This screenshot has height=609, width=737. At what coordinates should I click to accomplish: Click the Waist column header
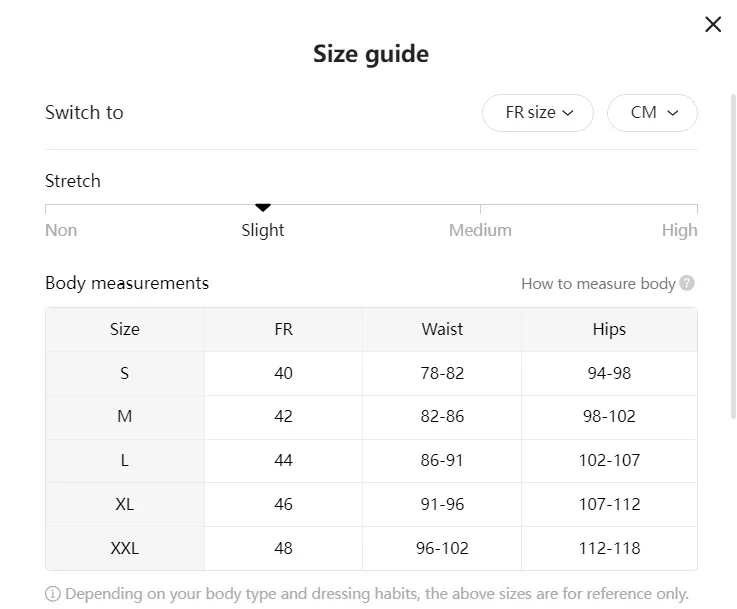pos(442,329)
